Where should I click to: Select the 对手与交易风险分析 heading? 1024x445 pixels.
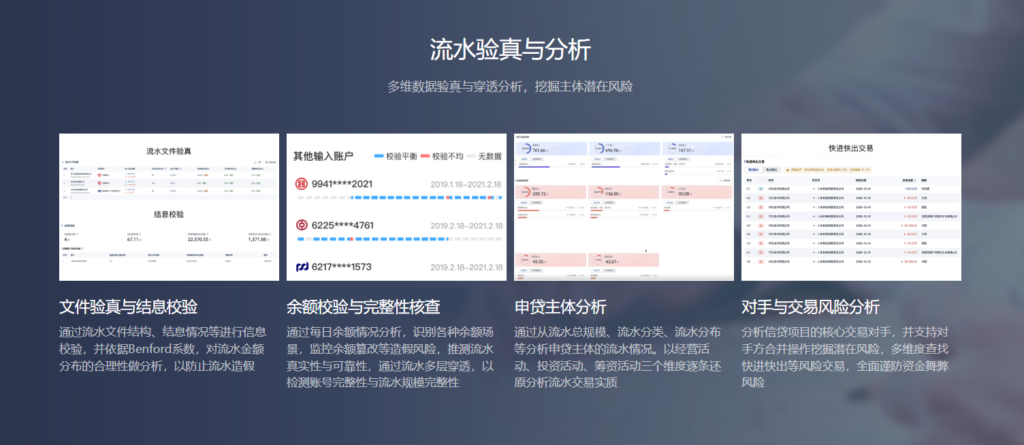click(x=811, y=307)
